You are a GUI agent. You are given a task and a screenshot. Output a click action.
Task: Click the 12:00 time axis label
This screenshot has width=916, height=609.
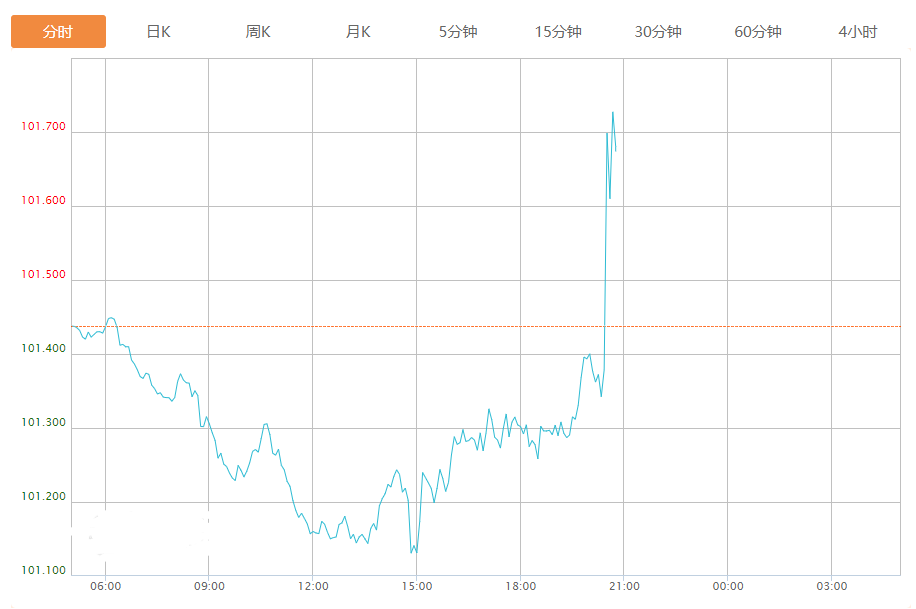(312, 586)
